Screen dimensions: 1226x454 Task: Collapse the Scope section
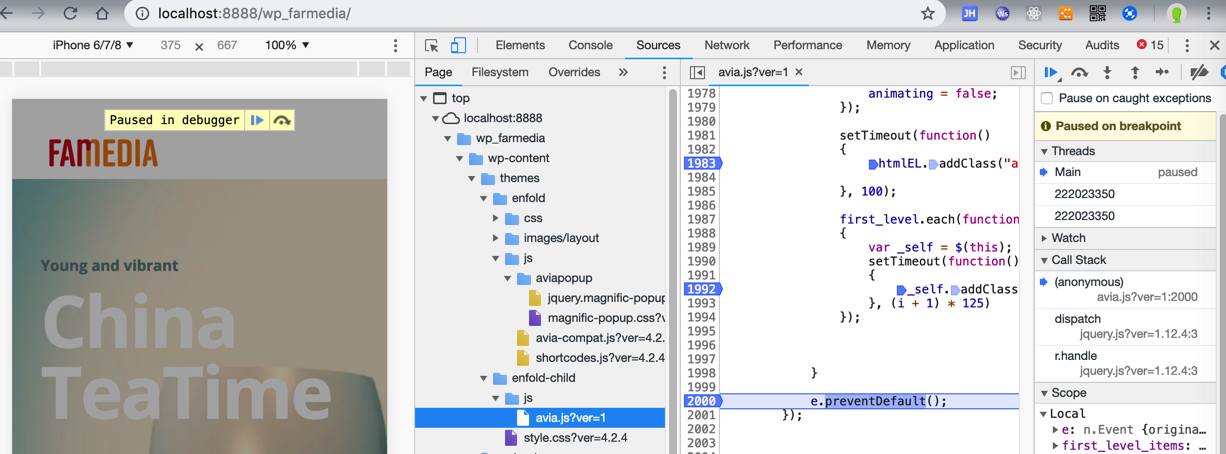point(1044,393)
